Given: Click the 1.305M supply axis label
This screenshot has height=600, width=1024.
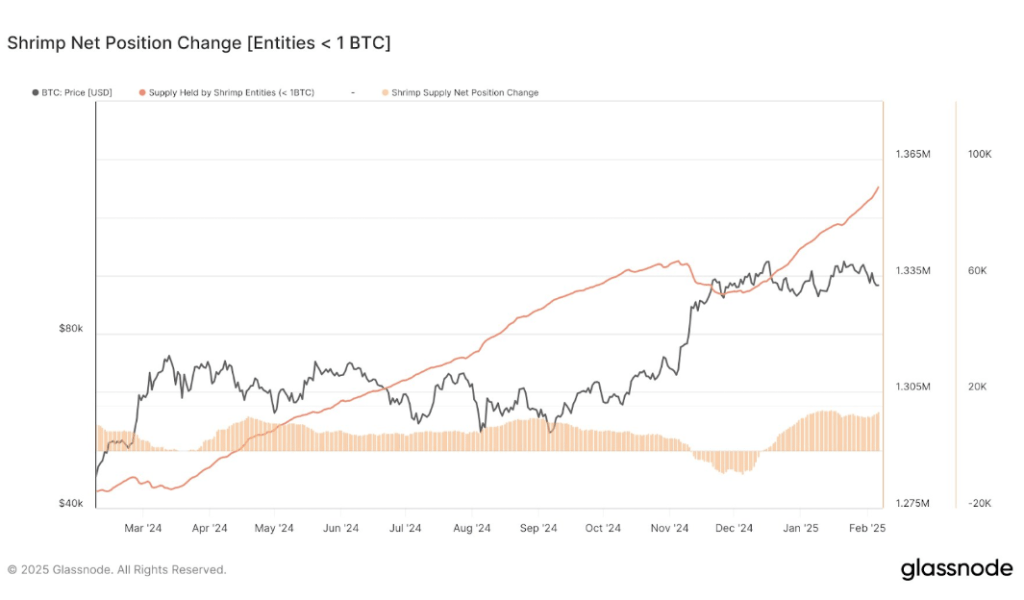Looking at the screenshot, I should (913, 387).
